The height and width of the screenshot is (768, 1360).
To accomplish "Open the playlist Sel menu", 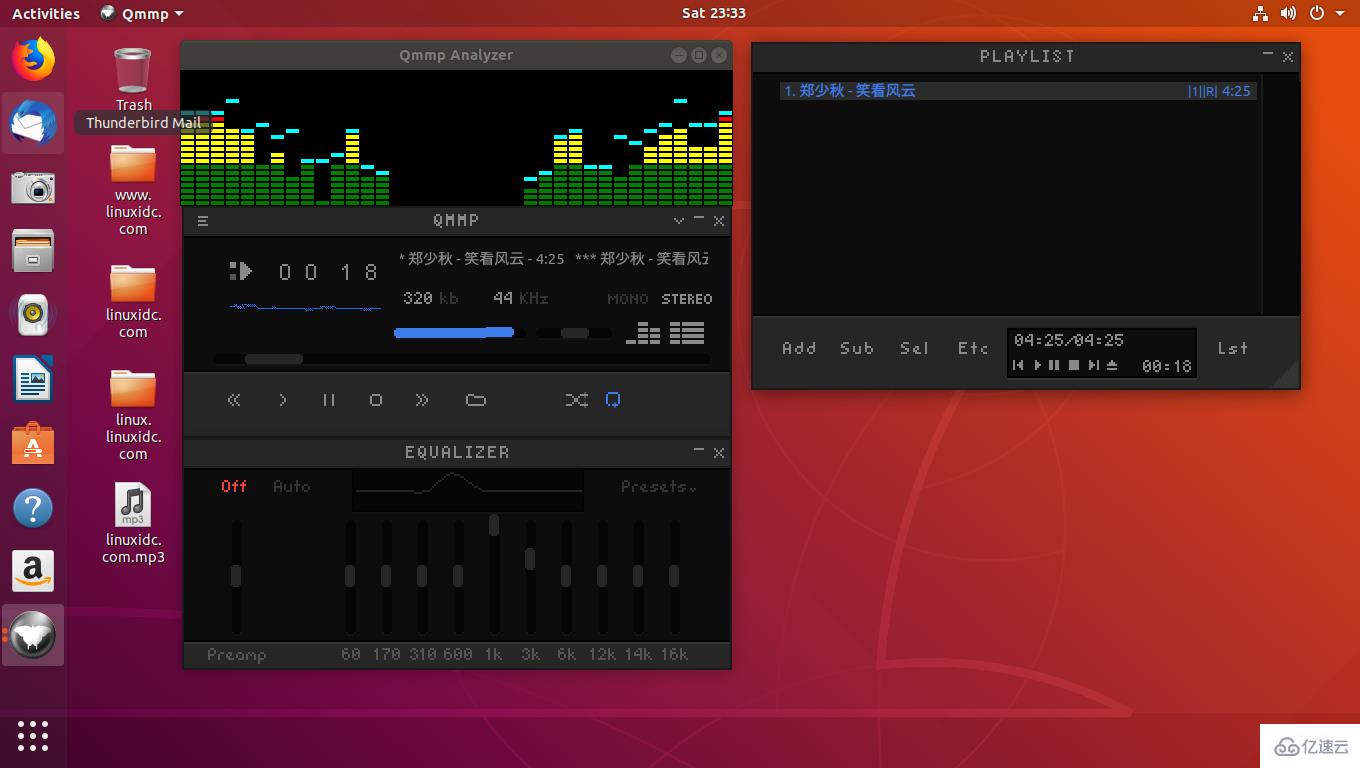I will [914, 348].
